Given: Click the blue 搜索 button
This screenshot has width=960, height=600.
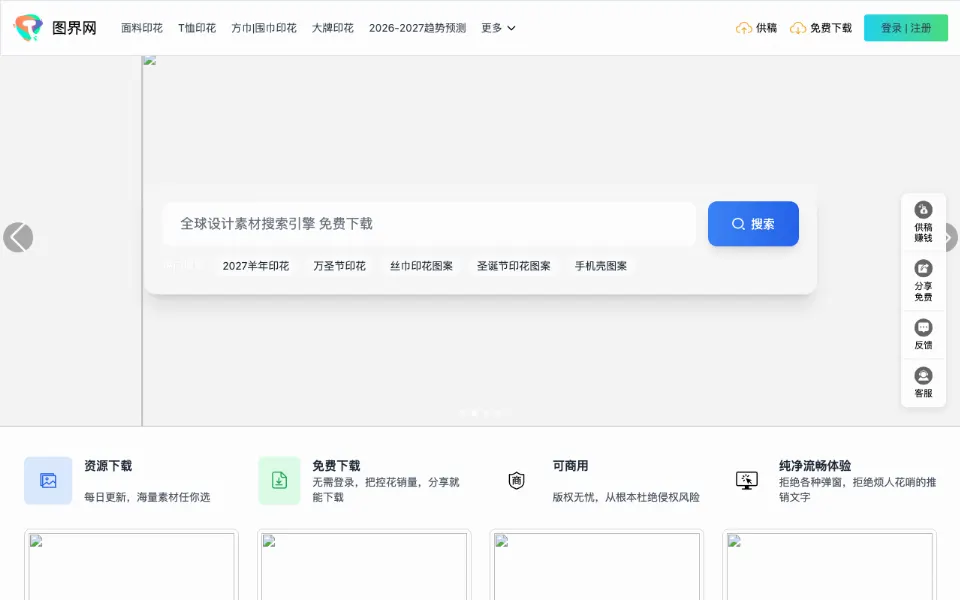Looking at the screenshot, I should (753, 223).
